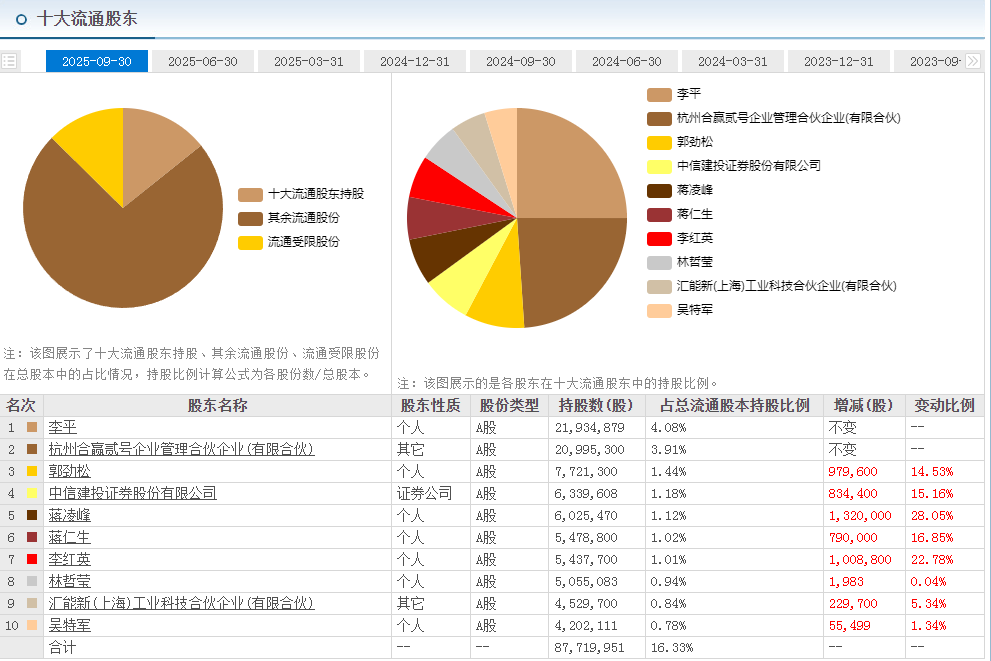Click legend swatch for 吴特军
The width and height of the screenshot is (991, 661).
point(659,311)
